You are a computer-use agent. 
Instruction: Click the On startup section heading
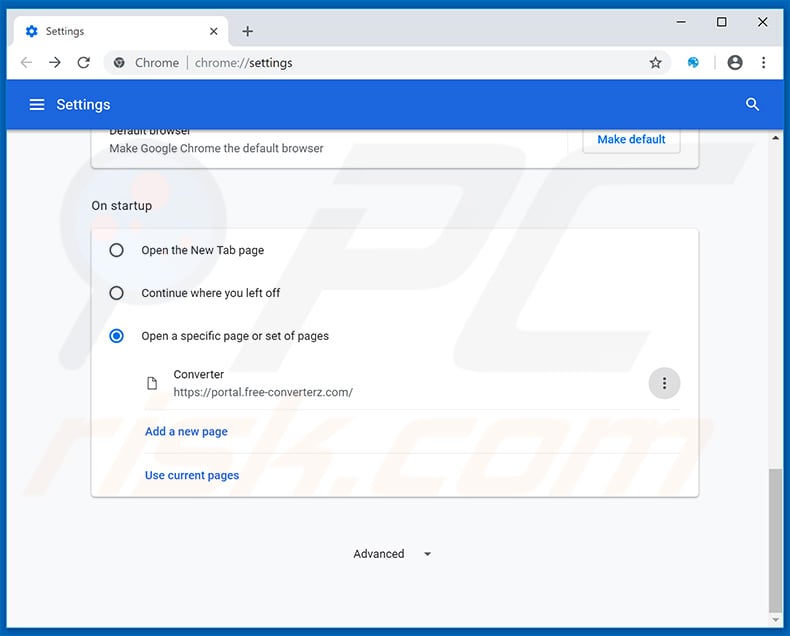pos(121,206)
